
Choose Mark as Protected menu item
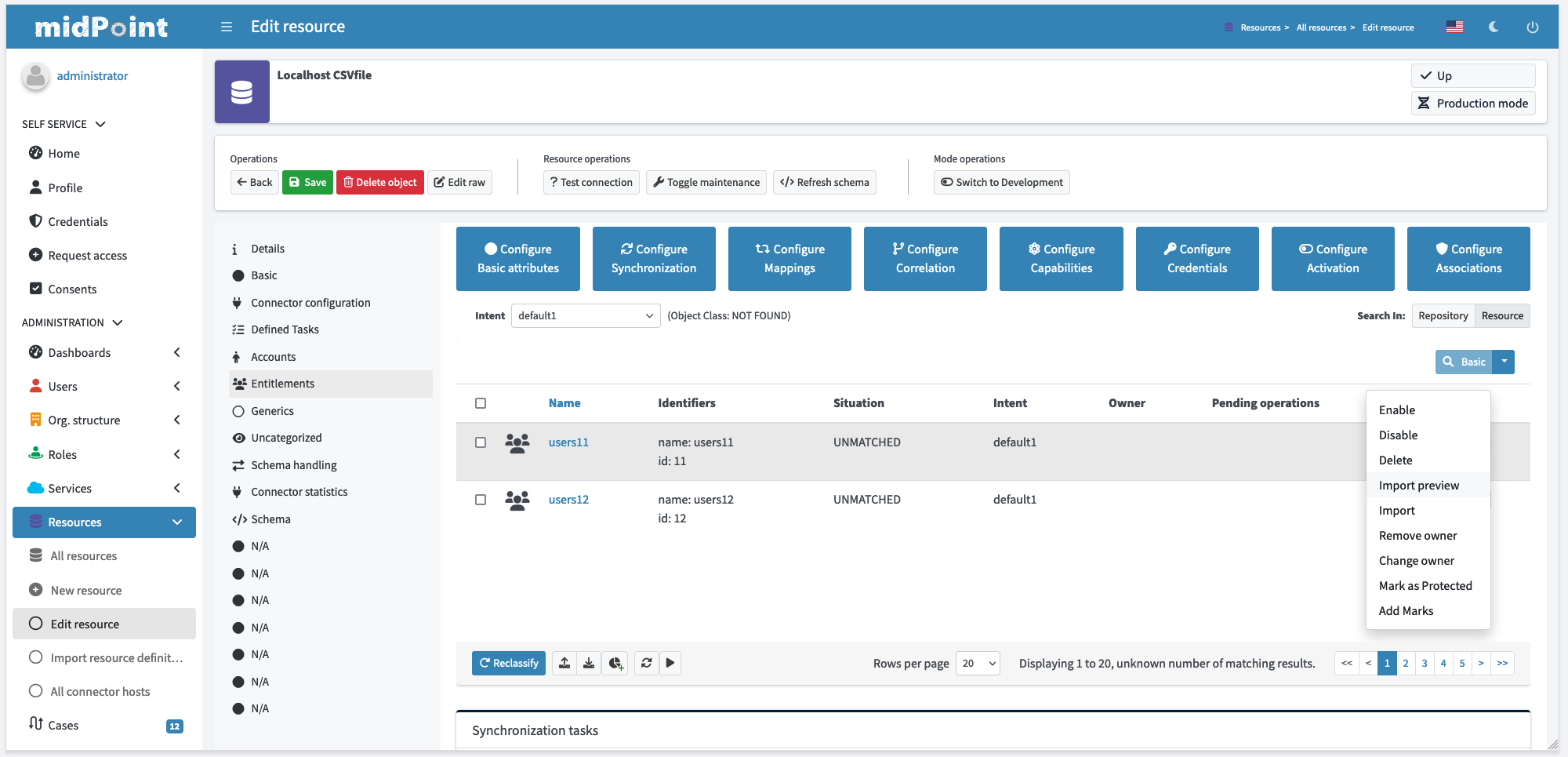[x=1425, y=586]
